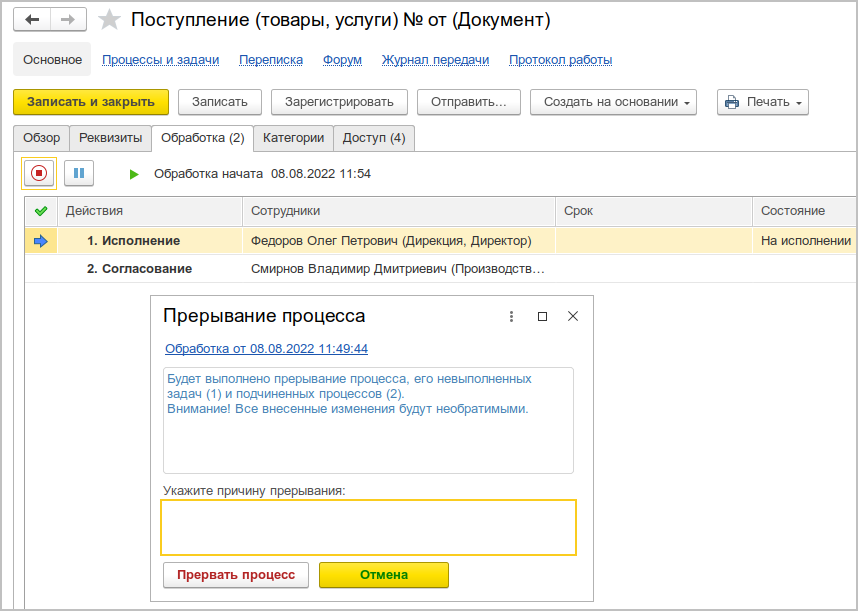858x611 pixels.
Task: Click the red stop process icon
Action: (39, 173)
